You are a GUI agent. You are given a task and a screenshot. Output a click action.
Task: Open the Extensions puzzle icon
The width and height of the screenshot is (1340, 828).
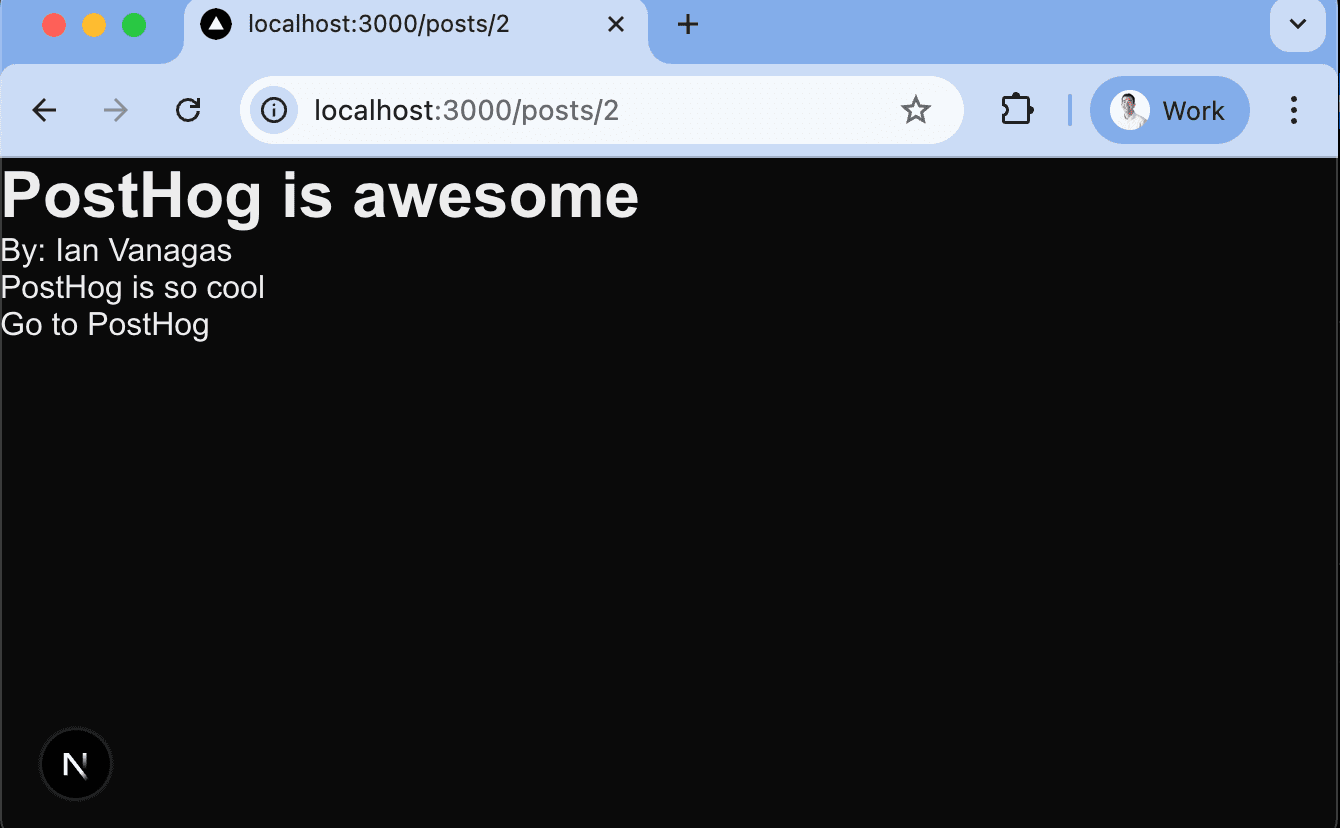1016,110
